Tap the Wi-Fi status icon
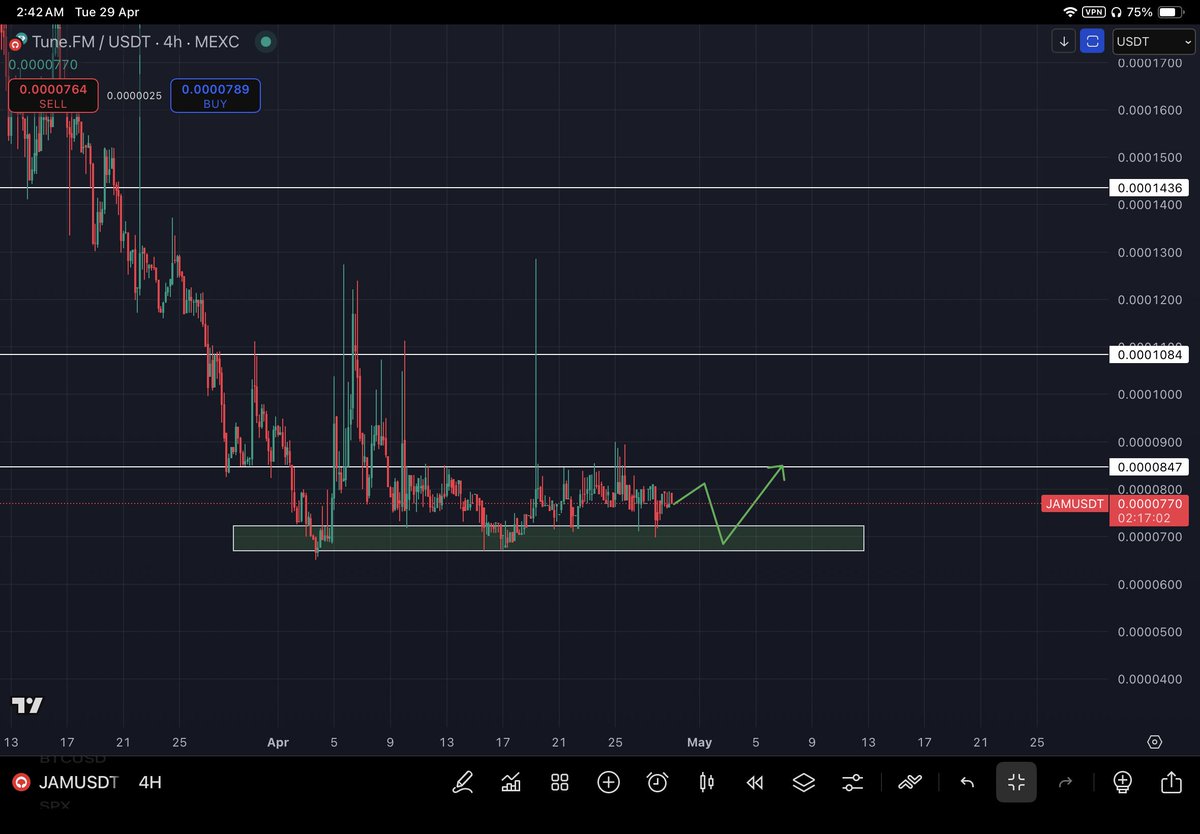 coord(1070,12)
